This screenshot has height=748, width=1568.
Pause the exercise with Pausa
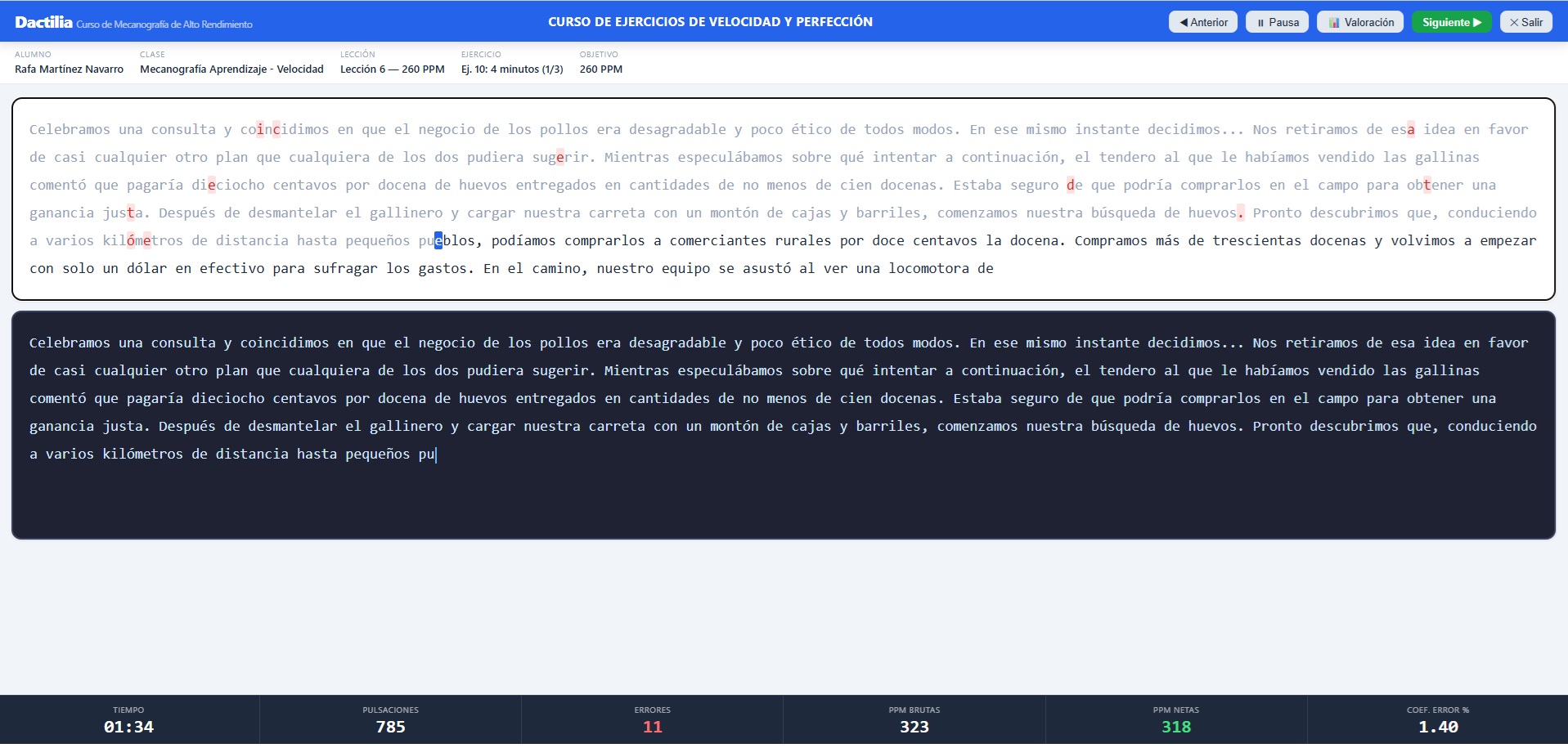pos(1277,22)
